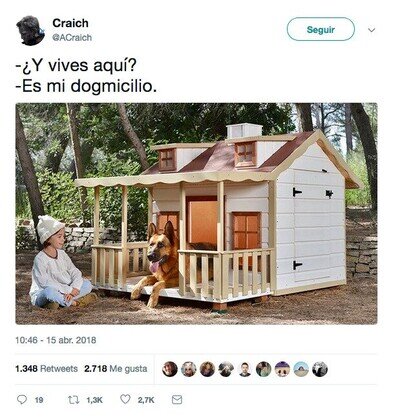Open the 10:46 - 15 abr. 2018 timestamp

click(x=56, y=340)
